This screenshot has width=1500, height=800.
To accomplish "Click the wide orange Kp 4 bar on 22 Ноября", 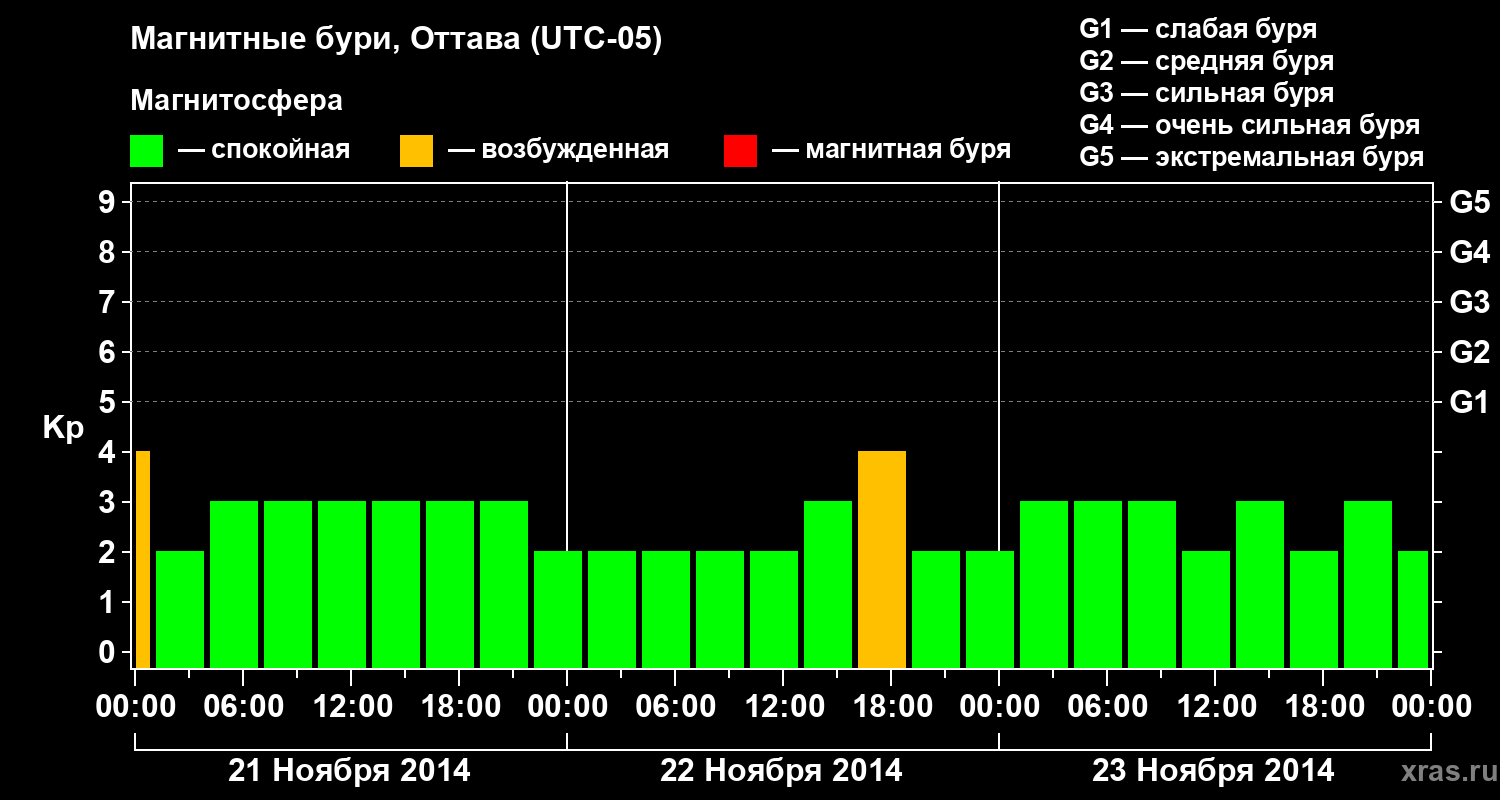I will [x=882, y=560].
